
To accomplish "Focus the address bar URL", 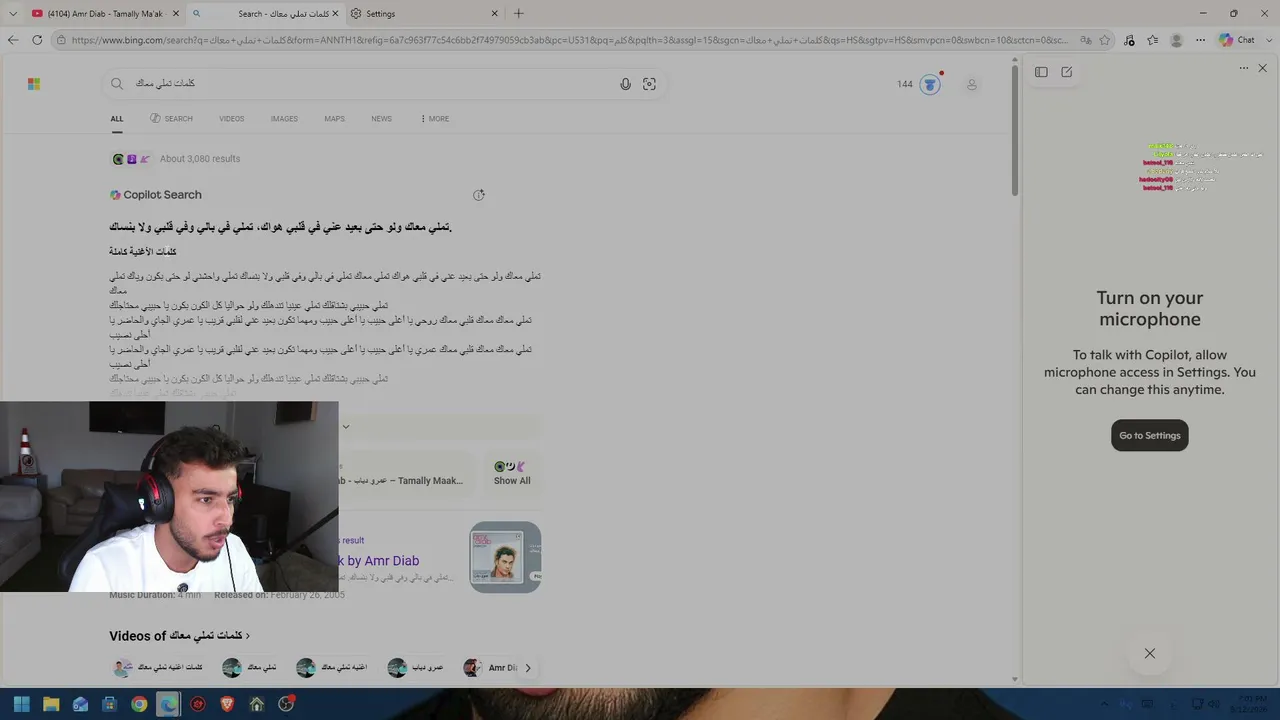I will 569,40.
